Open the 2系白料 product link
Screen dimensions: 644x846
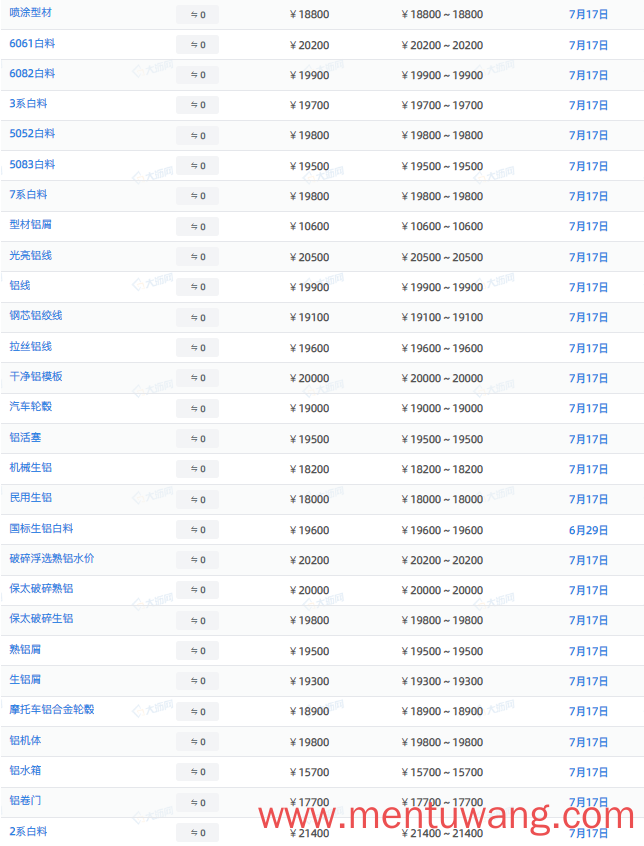[x=28, y=831]
